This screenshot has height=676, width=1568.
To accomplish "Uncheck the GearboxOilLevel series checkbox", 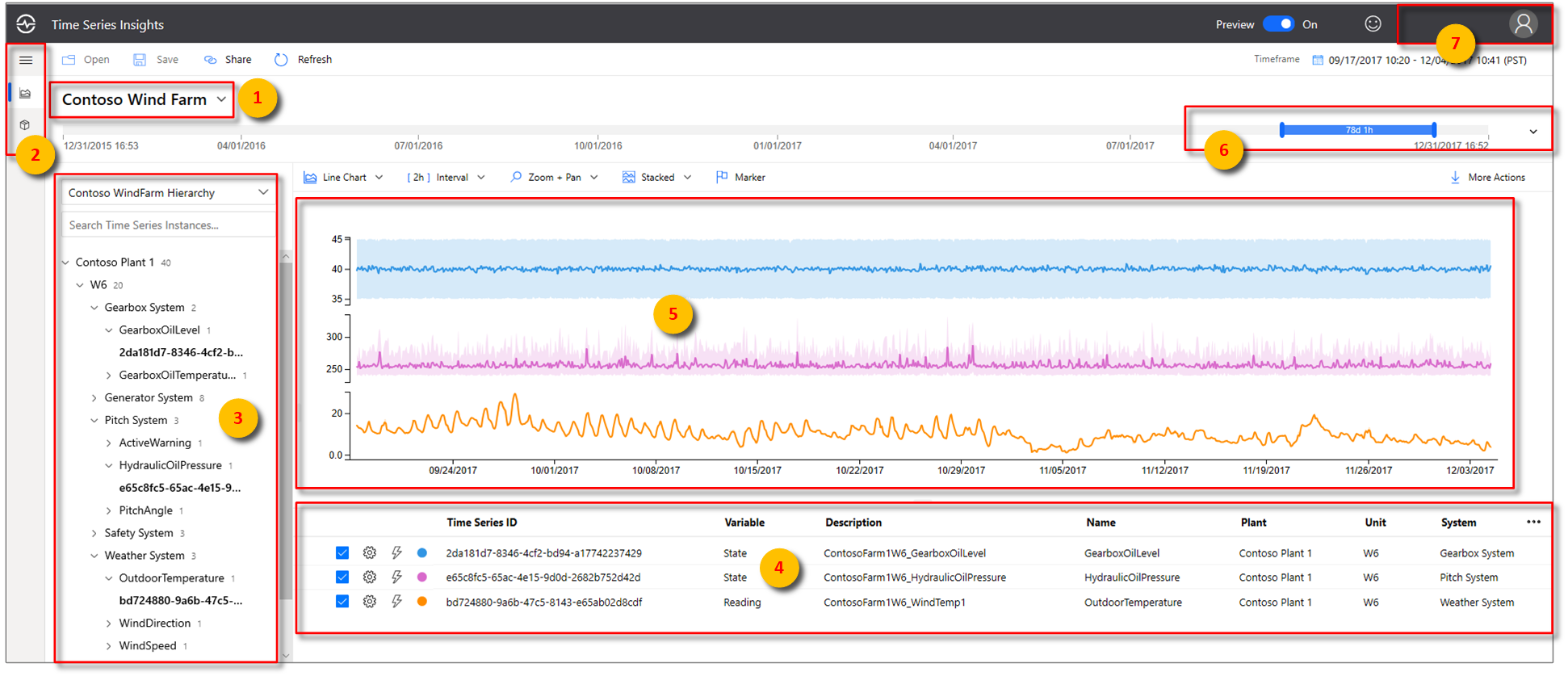I will (x=342, y=553).
